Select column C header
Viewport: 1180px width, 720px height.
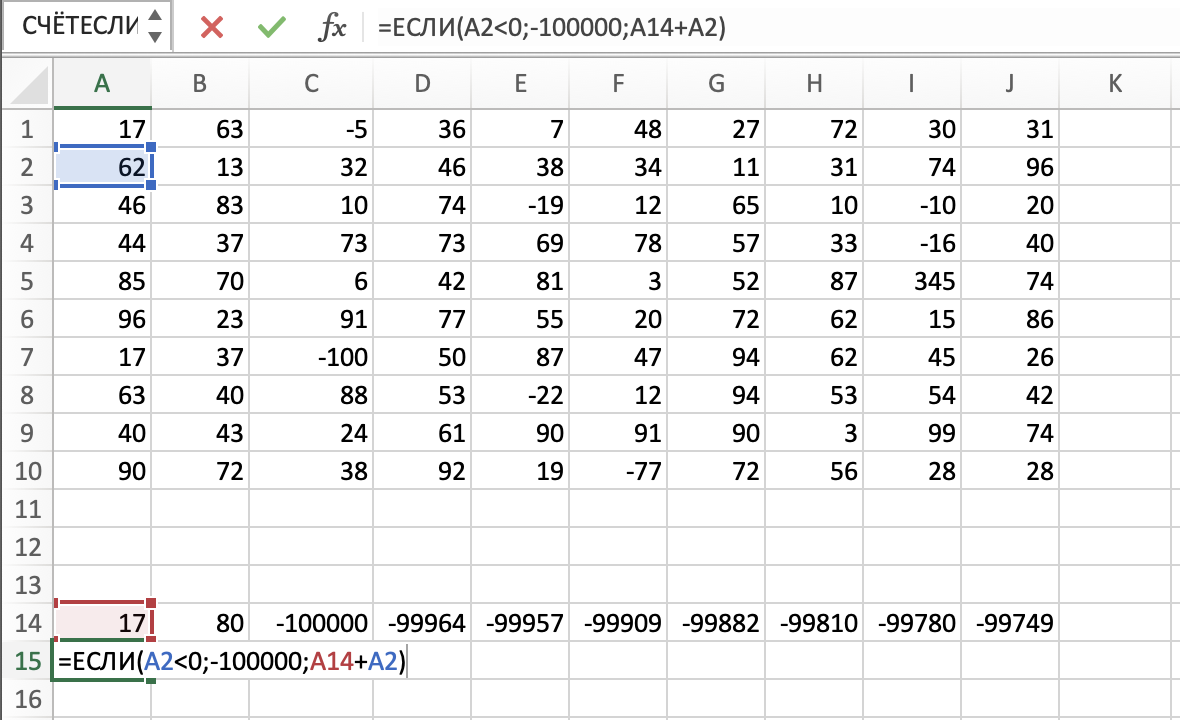point(311,85)
